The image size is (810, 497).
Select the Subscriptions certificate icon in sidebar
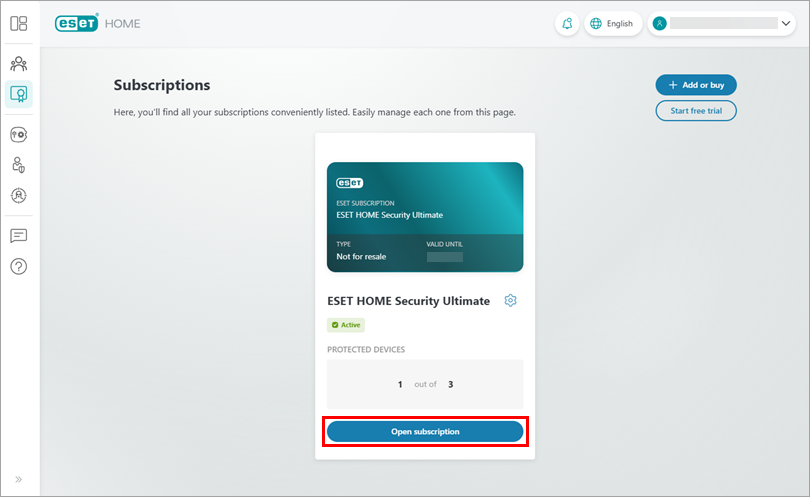19,94
